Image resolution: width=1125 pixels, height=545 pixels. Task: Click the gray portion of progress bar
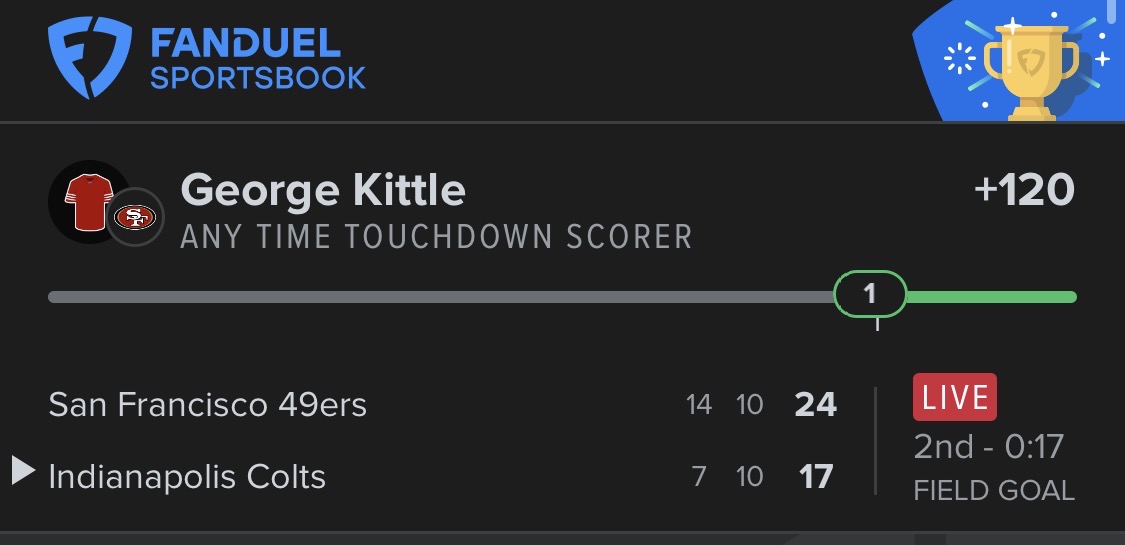coord(440,297)
